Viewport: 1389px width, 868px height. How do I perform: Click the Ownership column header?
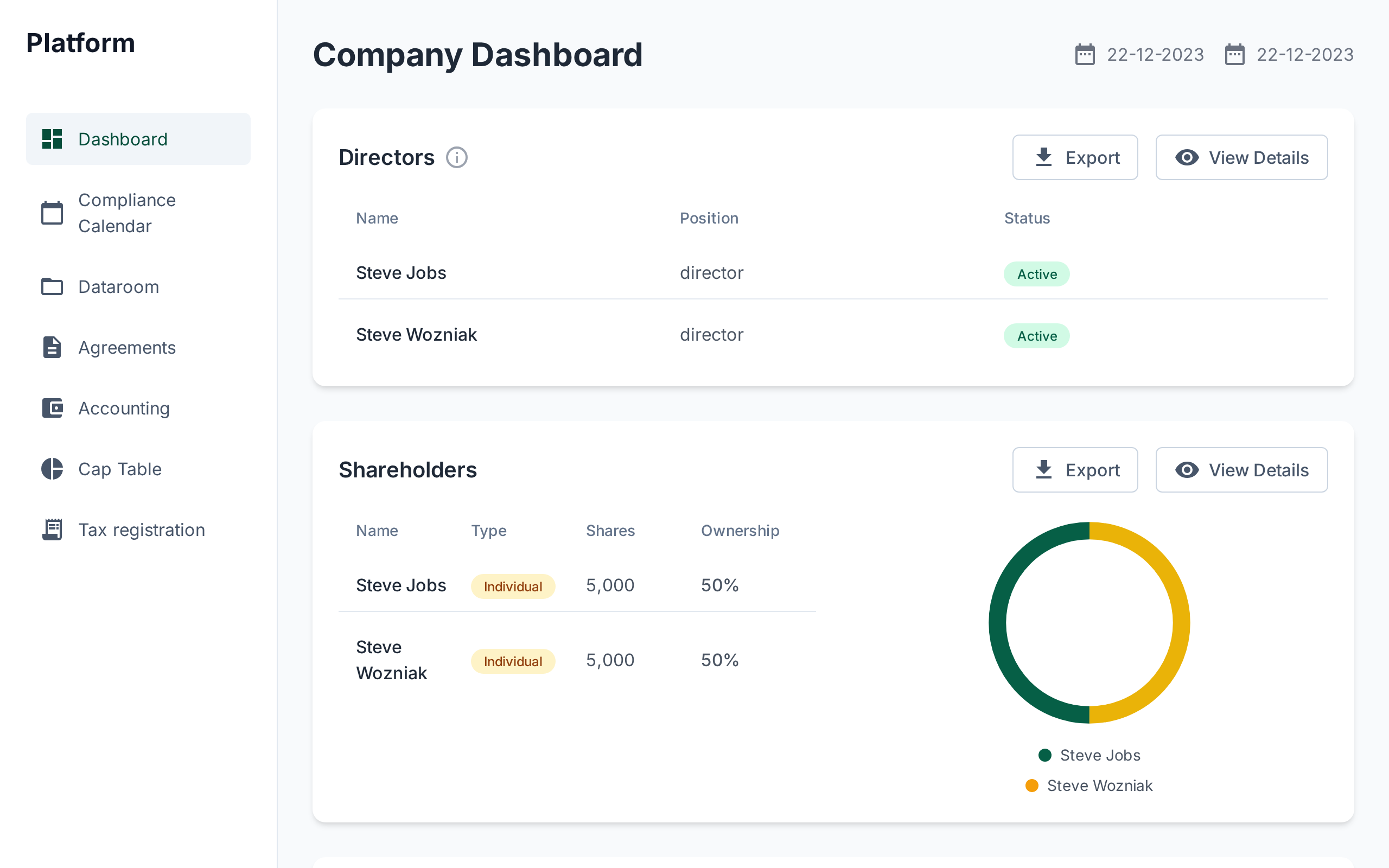point(740,531)
